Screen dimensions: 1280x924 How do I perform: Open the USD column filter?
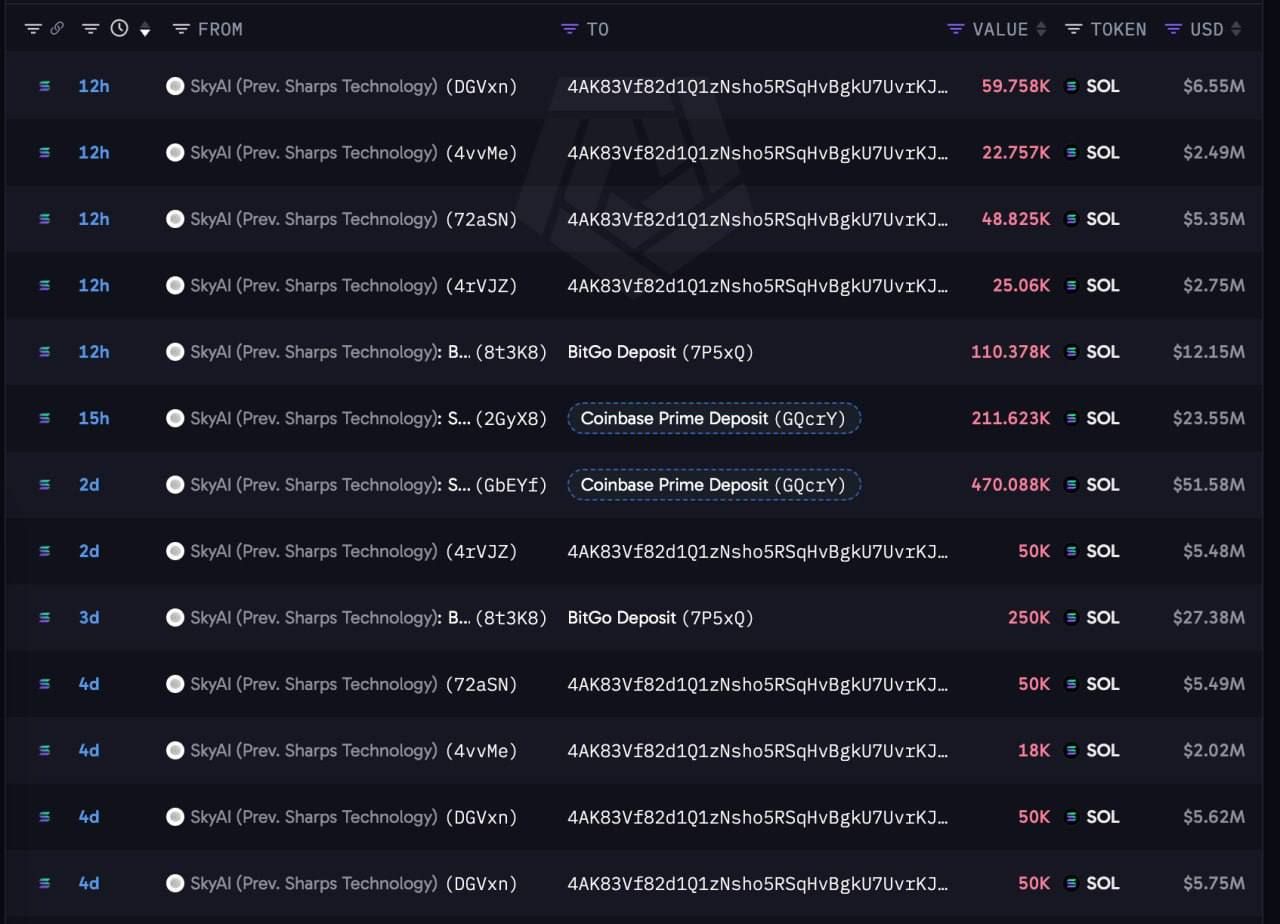point(1174,29)
